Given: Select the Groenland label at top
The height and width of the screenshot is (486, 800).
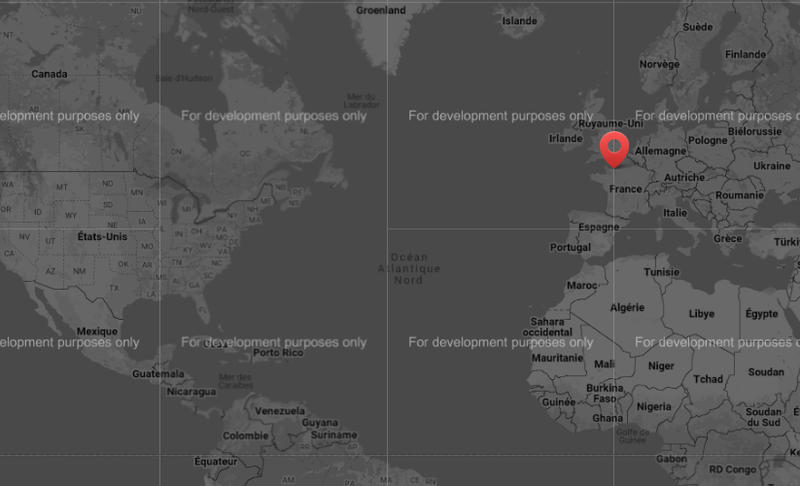Looking at the screenshot, I should coord(381,10).
